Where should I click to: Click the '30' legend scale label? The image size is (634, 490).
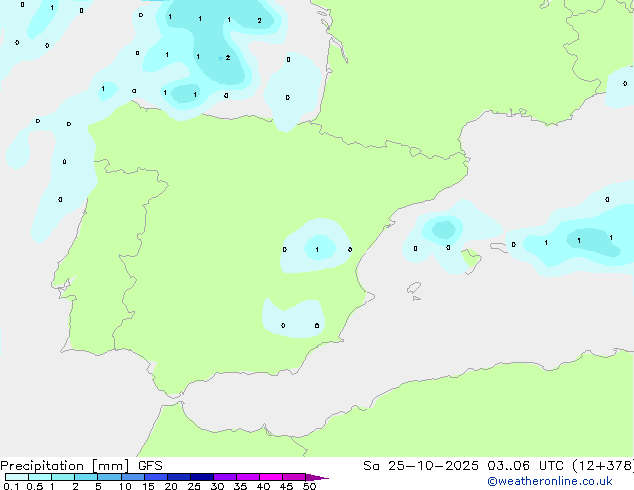(x=217, y=486)
